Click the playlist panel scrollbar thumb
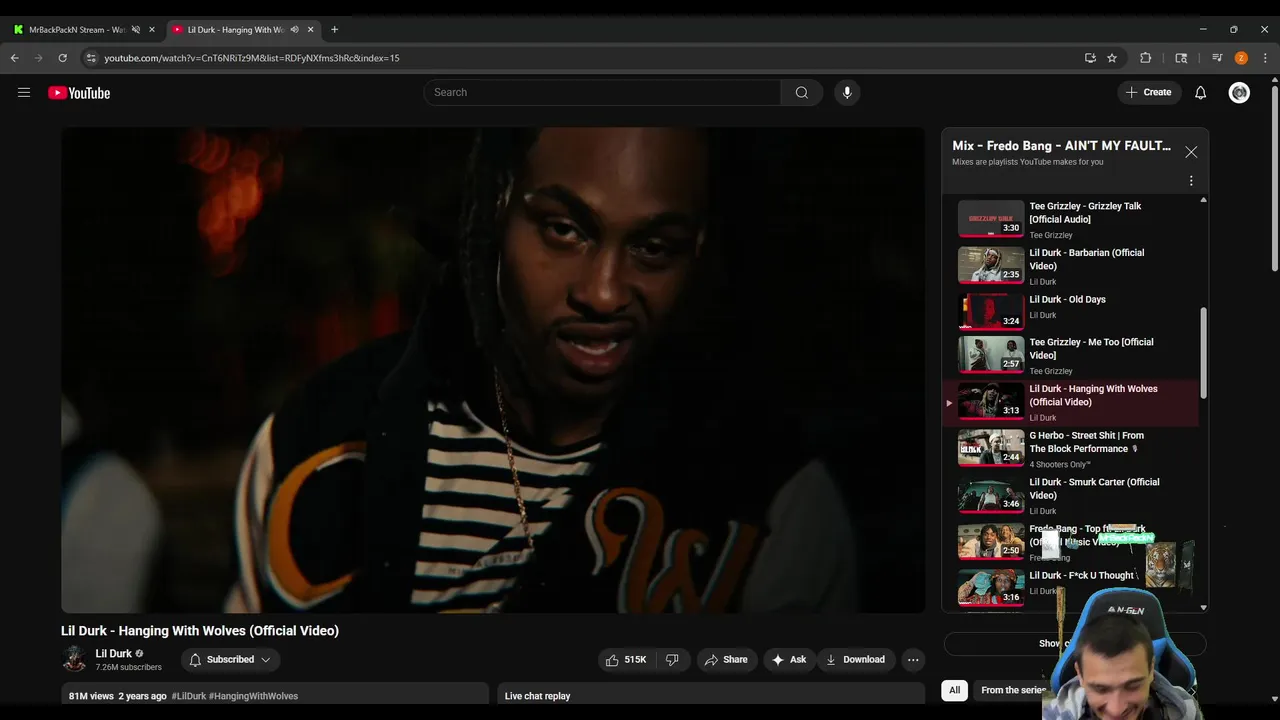 coord(1203,354)
